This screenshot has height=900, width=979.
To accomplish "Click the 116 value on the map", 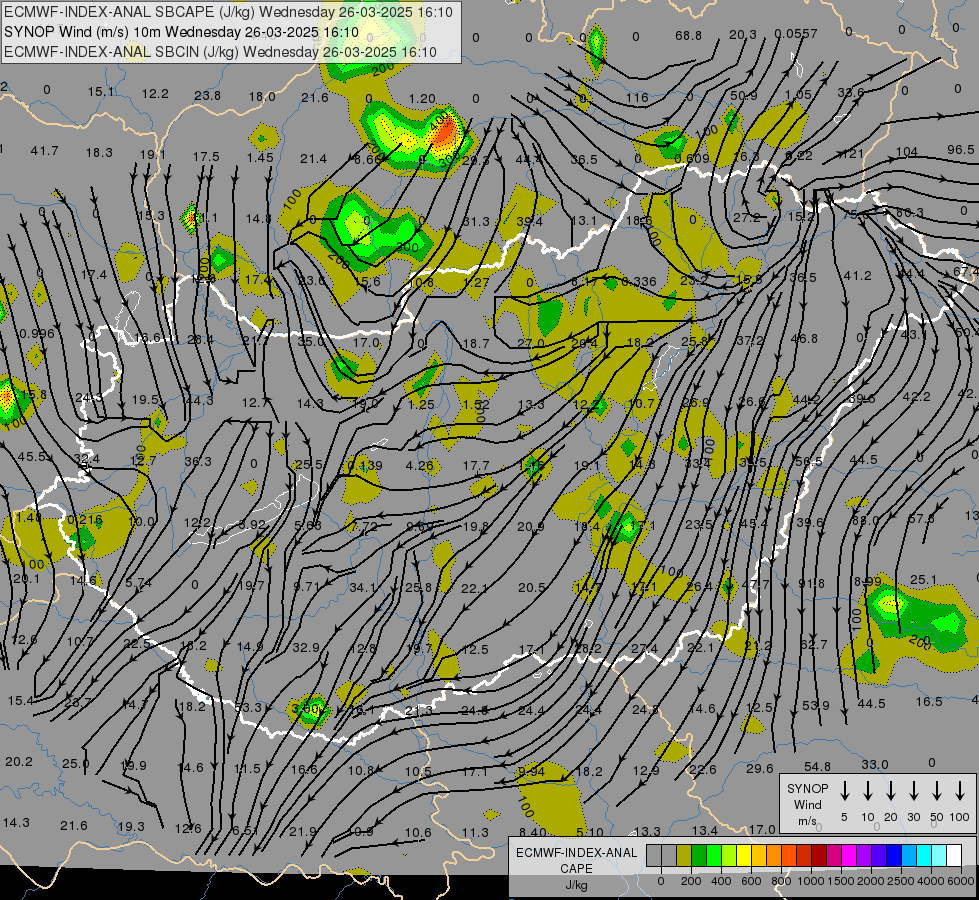I will pos(637,97).
